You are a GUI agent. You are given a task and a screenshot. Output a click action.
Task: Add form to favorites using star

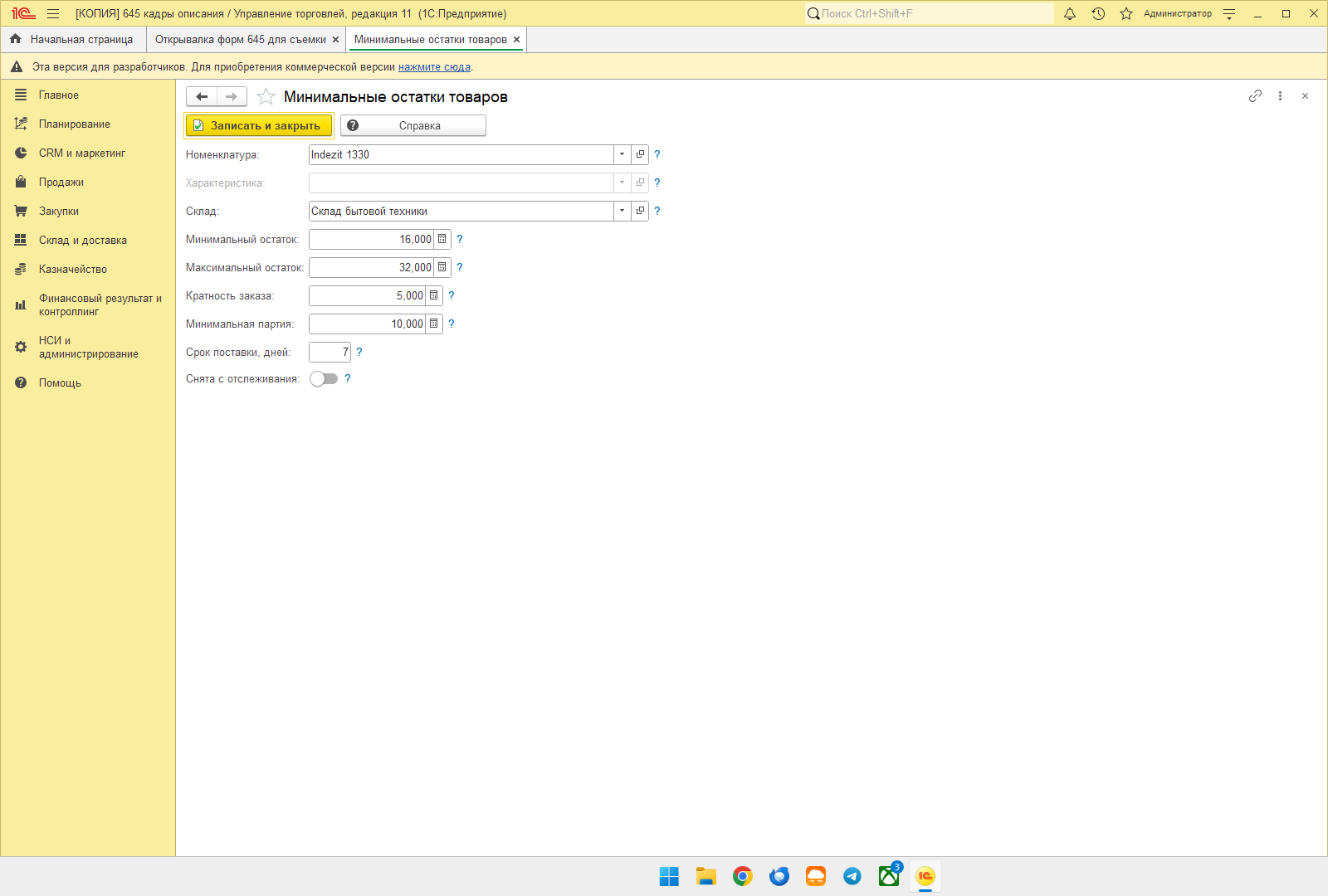[266, 97]
